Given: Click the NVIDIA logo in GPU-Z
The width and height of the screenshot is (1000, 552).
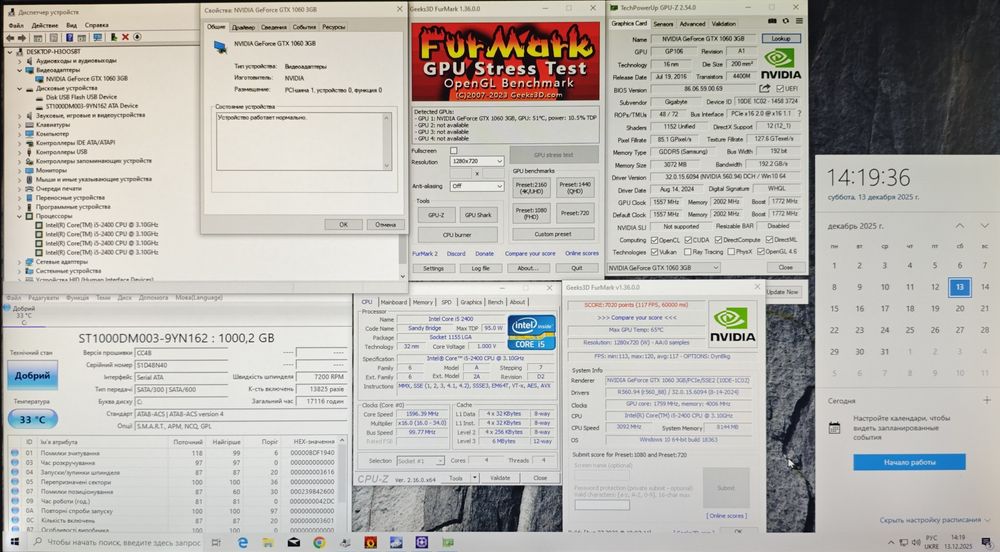Looking at the screenshot, I should click(781, 64).
